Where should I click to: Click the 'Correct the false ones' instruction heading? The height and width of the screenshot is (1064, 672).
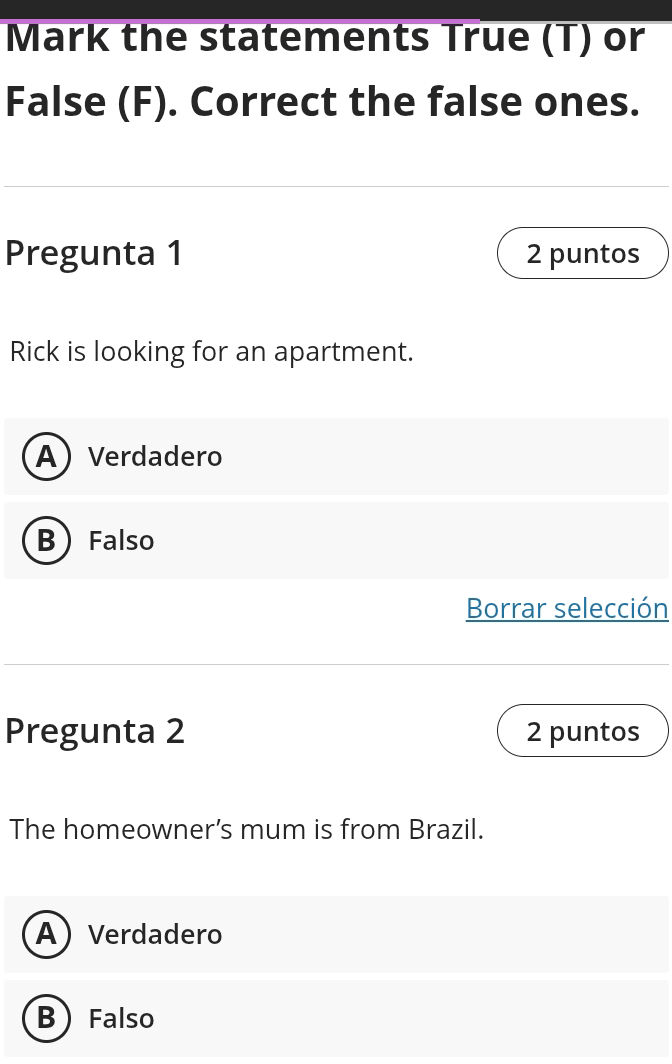pos(321,101)
